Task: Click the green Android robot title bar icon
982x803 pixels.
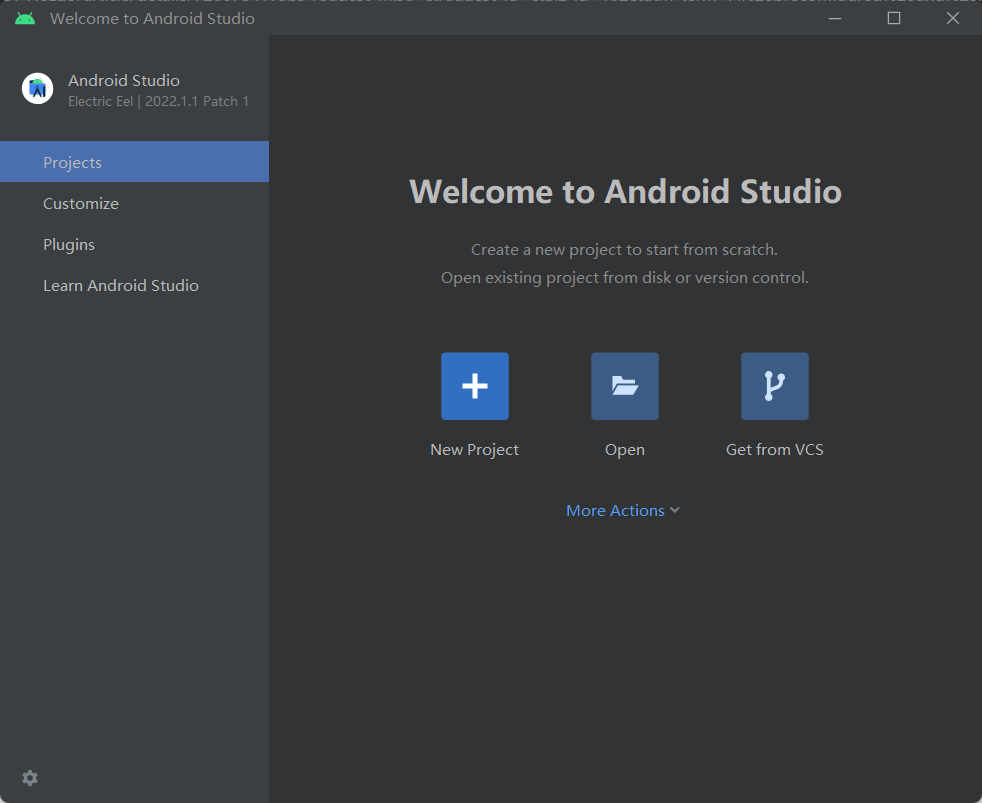Action: tap(25, 18)
